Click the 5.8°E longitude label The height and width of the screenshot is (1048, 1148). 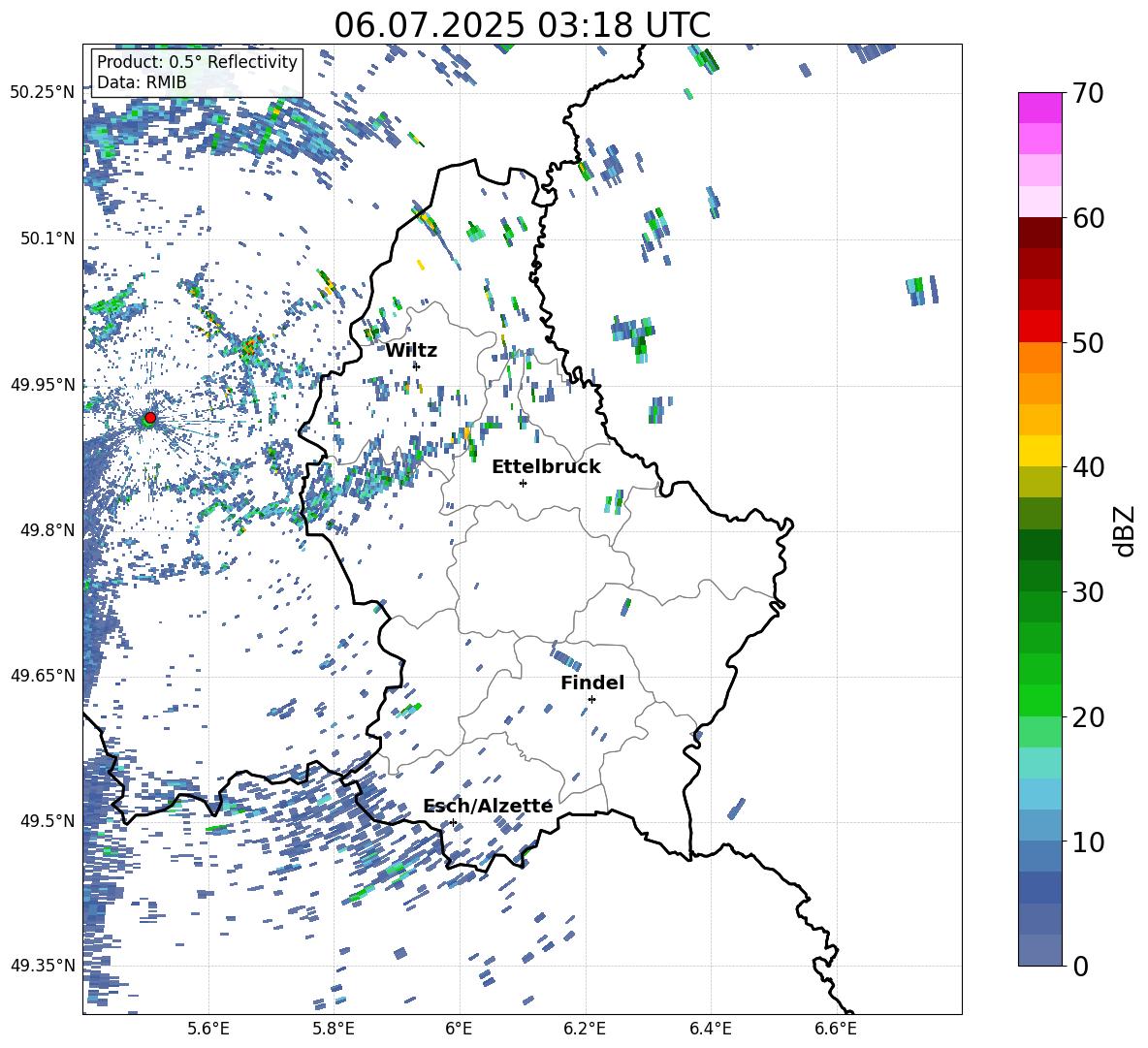(x=334, y=1029)
